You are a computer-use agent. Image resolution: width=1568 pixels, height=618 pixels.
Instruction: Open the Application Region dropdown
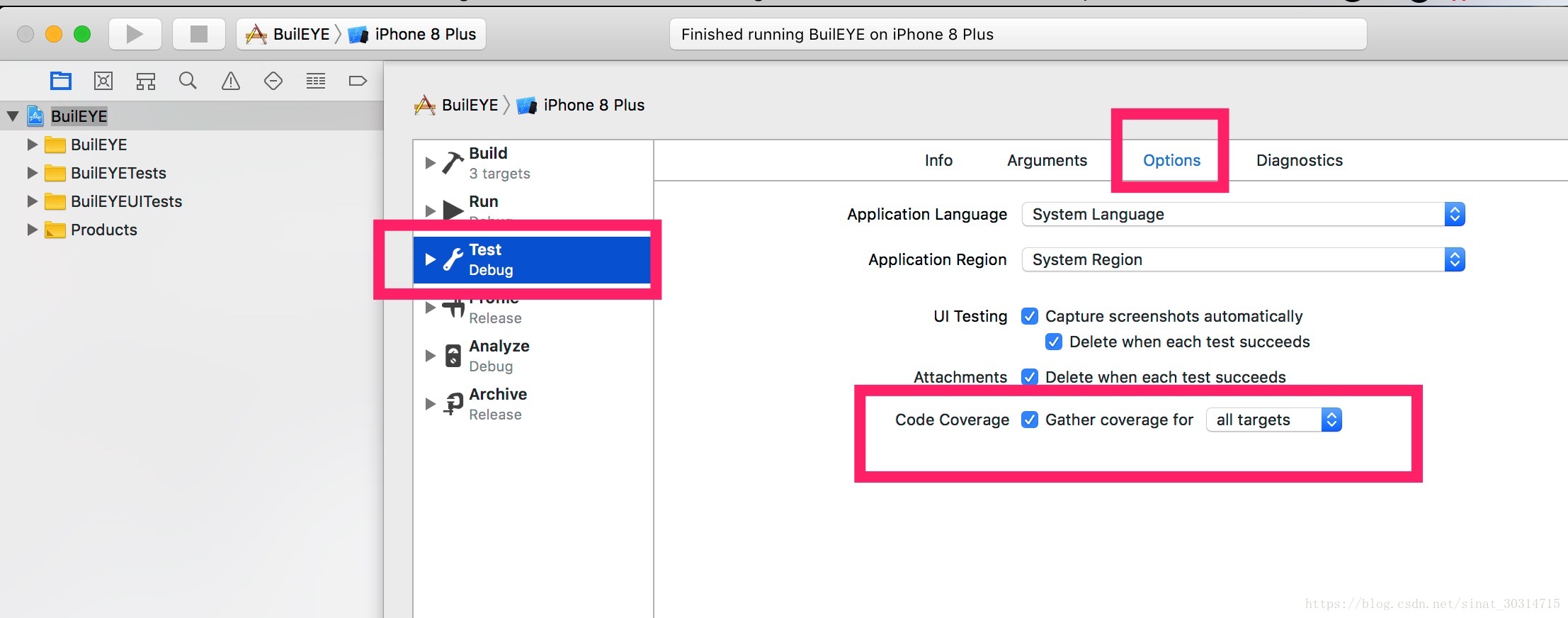pos(1243,259)
